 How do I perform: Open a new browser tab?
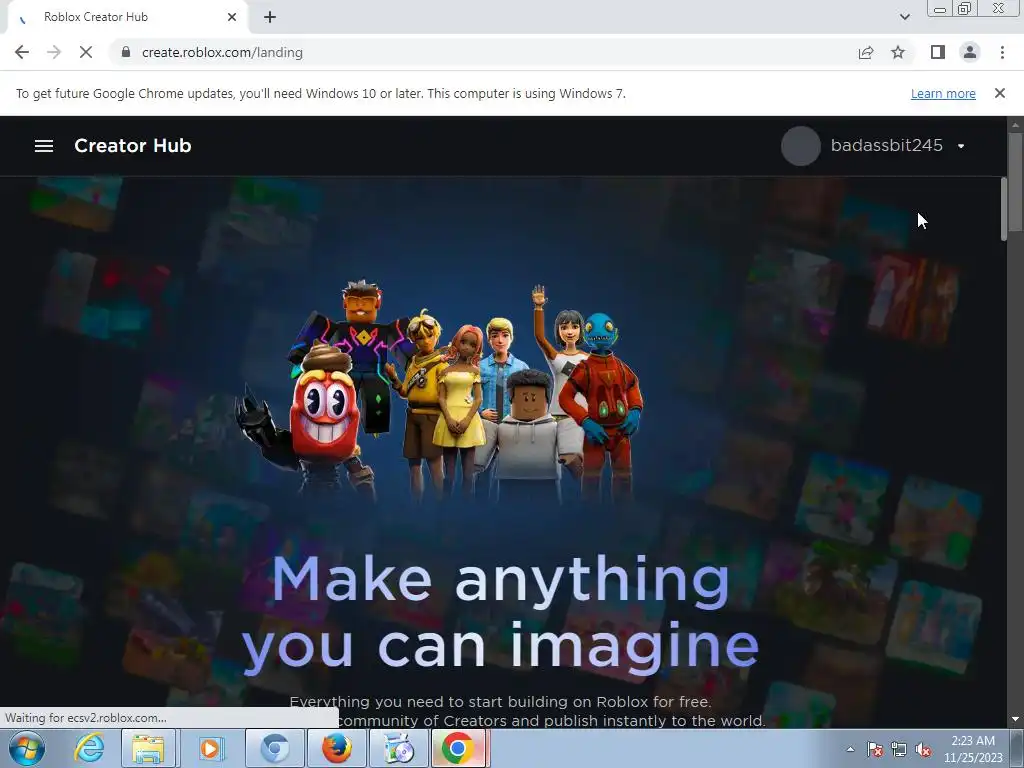tap(270, 17)
